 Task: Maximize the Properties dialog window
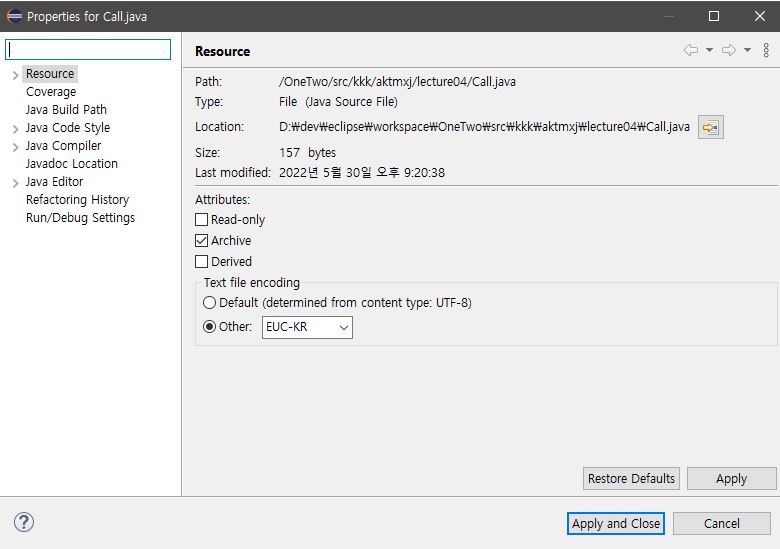(x=714, y=16)
